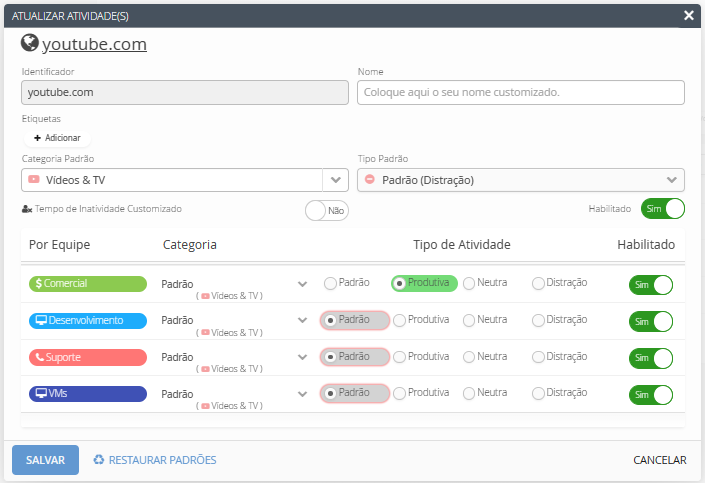Choose Produtiva radio for Suporte
The height and width of the screenshot is (483, 705).
[399, 357]
